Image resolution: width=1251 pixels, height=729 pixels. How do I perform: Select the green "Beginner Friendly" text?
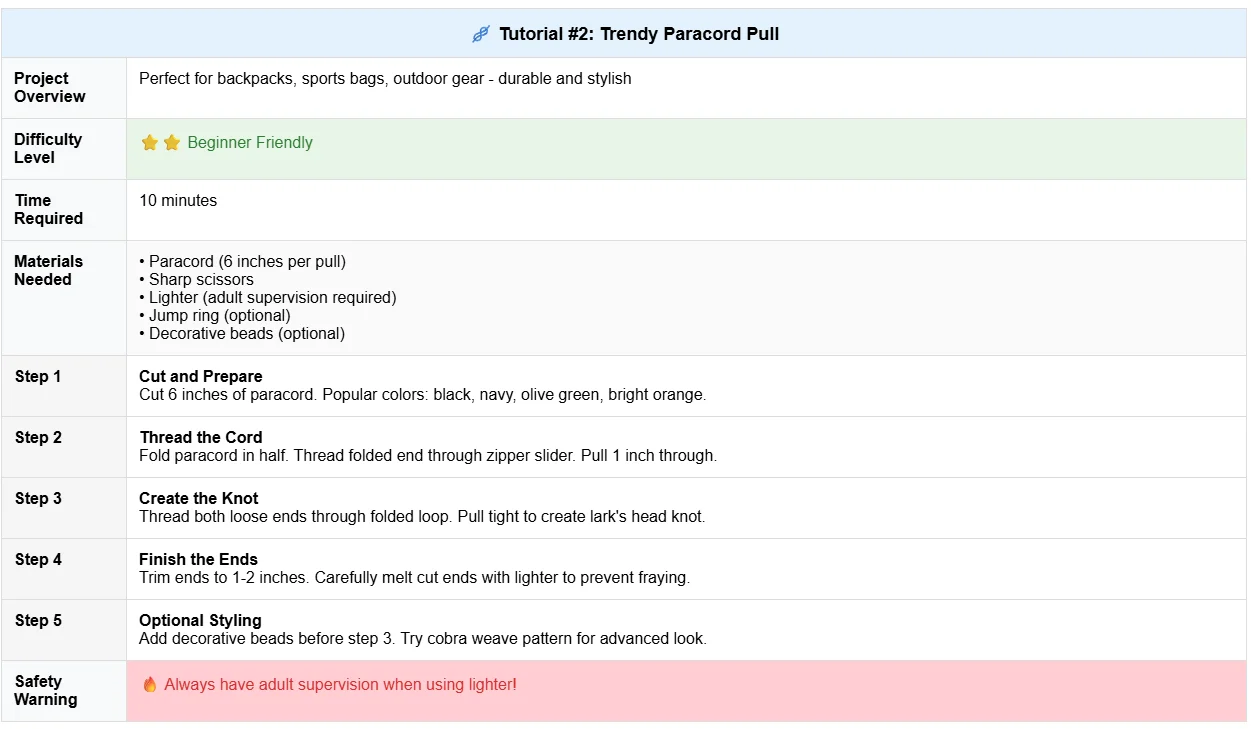tap(250, 143)
